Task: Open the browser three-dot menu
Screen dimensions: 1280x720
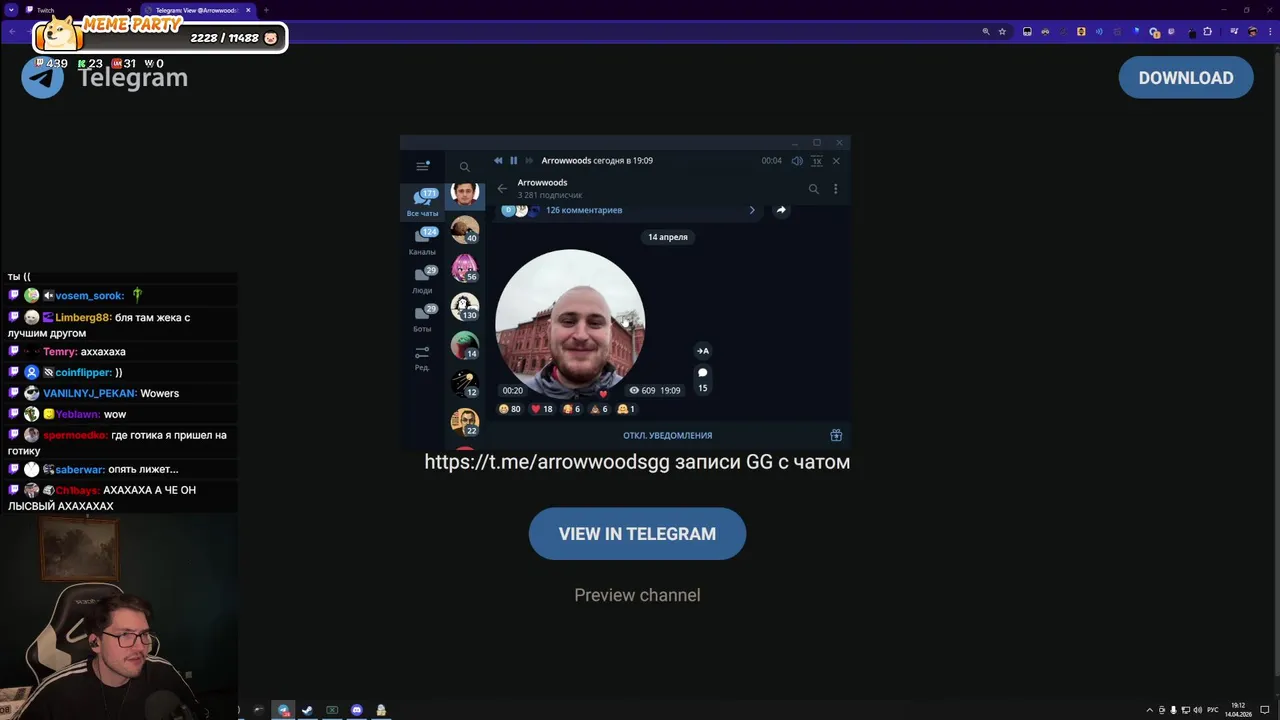Action: [1269, 32]
